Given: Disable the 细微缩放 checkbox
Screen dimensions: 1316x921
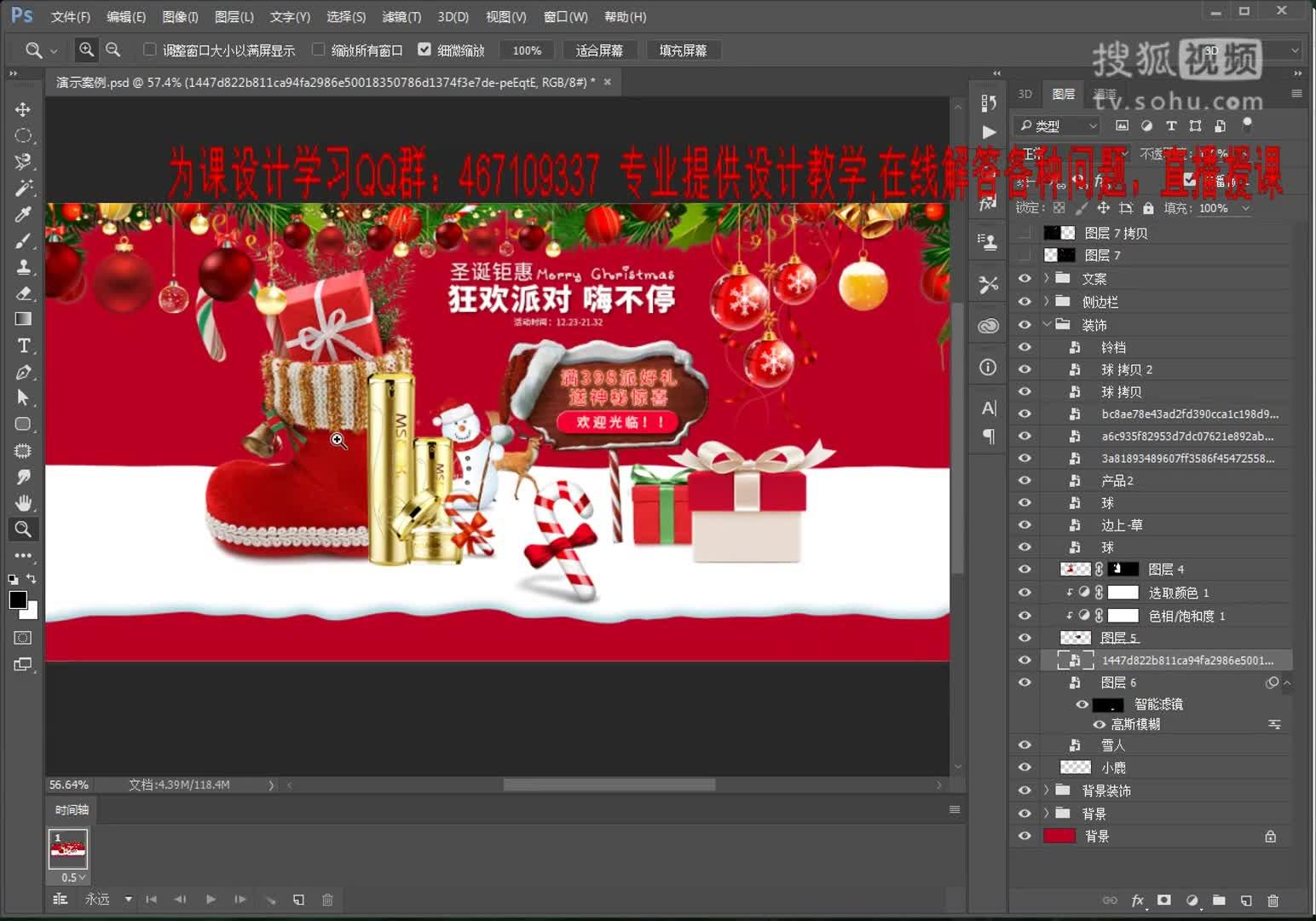Looking at the screenshot, I should pos(424,49).
